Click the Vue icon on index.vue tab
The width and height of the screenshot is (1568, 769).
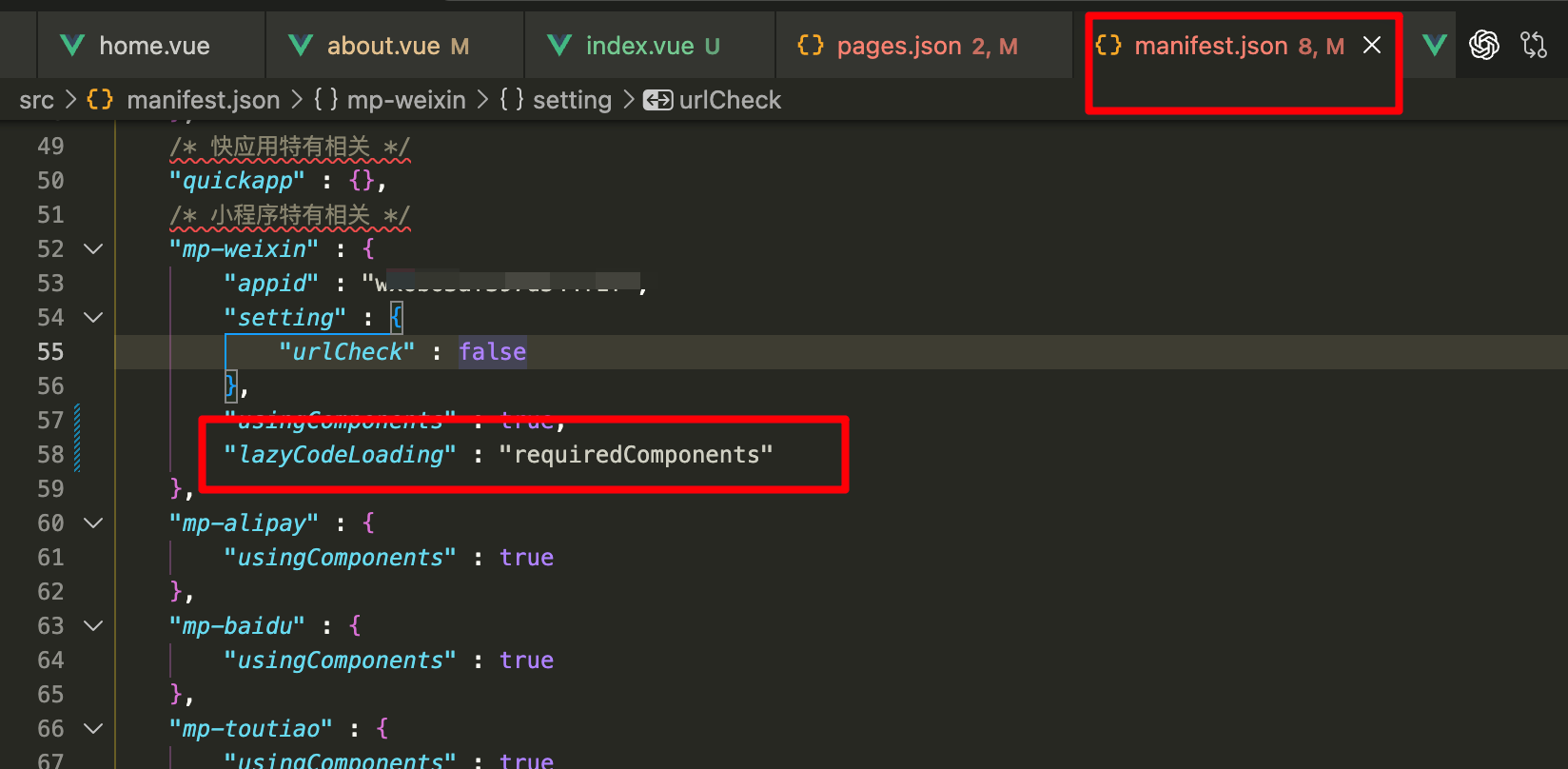pyautogui.click(x=559, y=46)
